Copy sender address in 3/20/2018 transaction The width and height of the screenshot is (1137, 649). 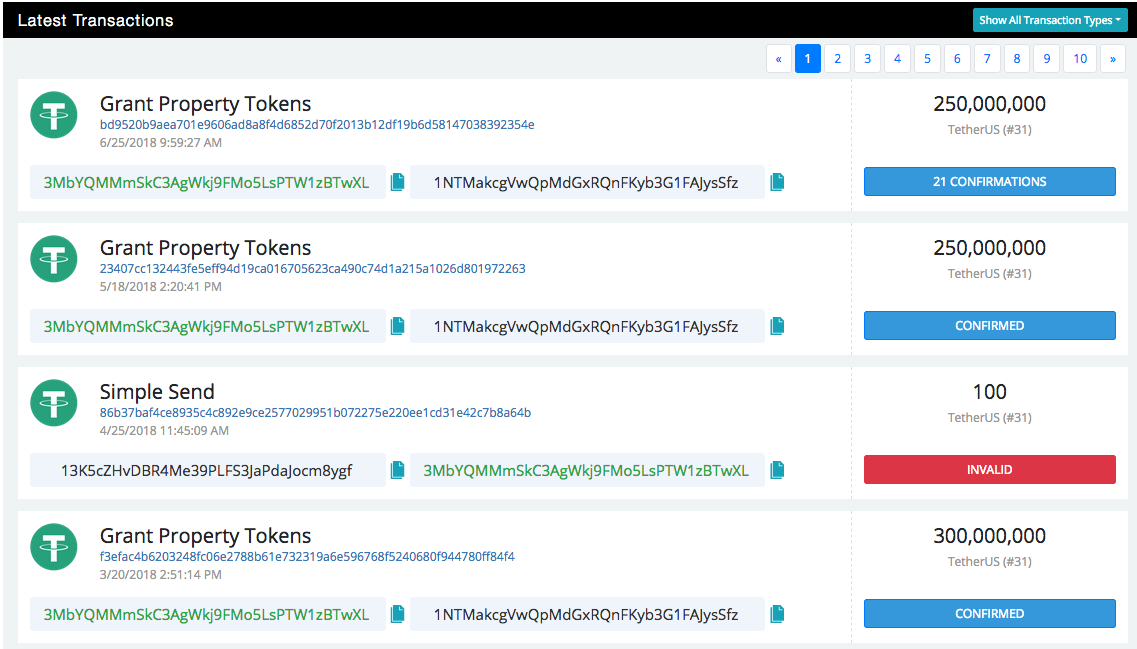397,614
